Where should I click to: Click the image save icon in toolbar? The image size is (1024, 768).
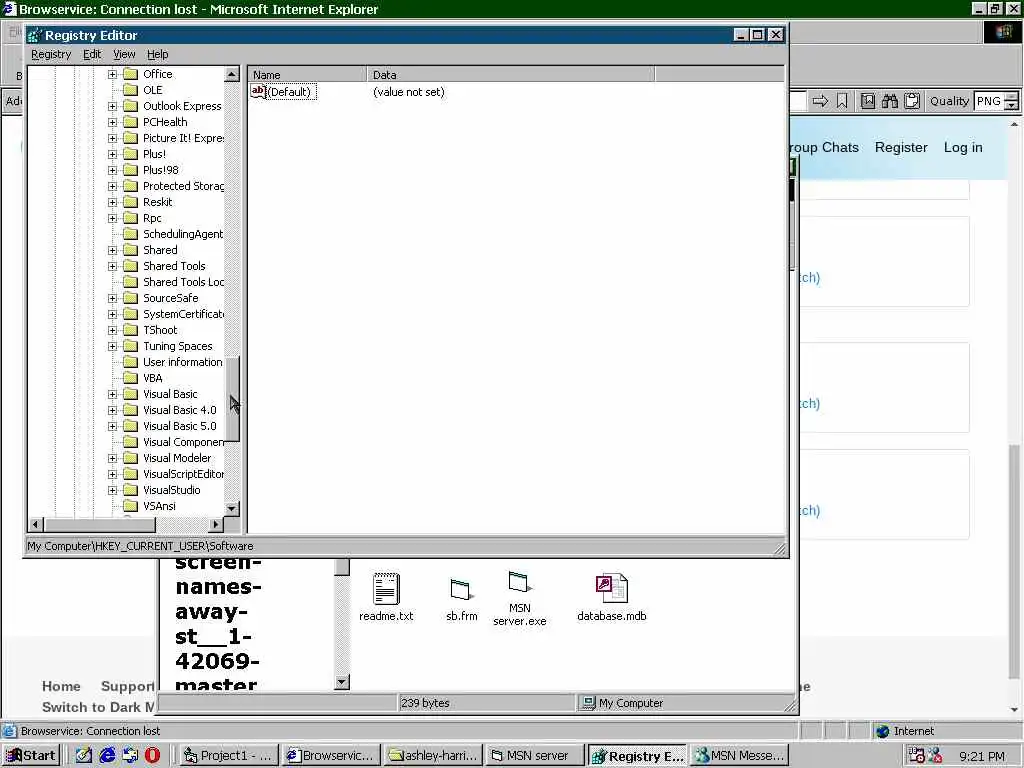(x=868, y=101)
